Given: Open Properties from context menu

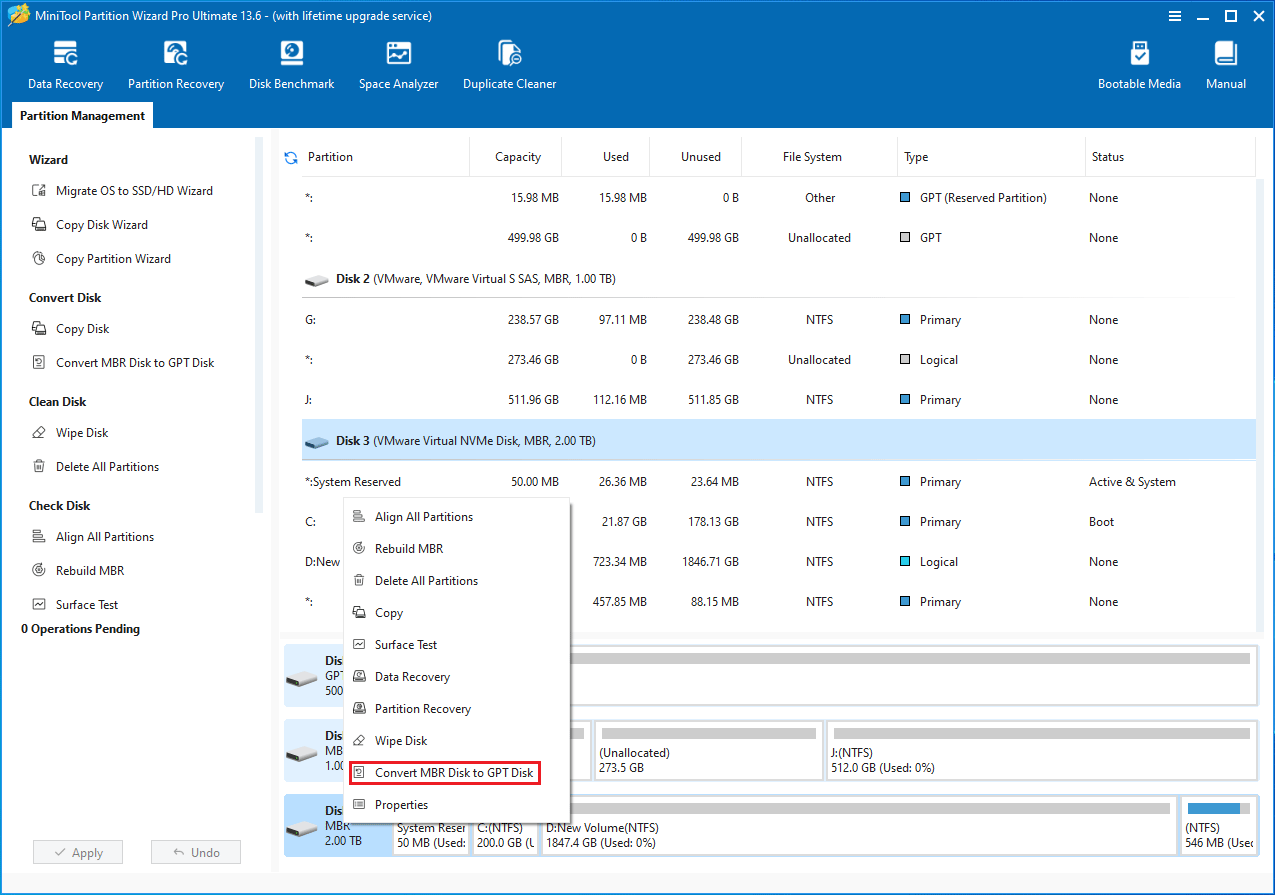Looking at the screenshot, I should click(457, 805).
